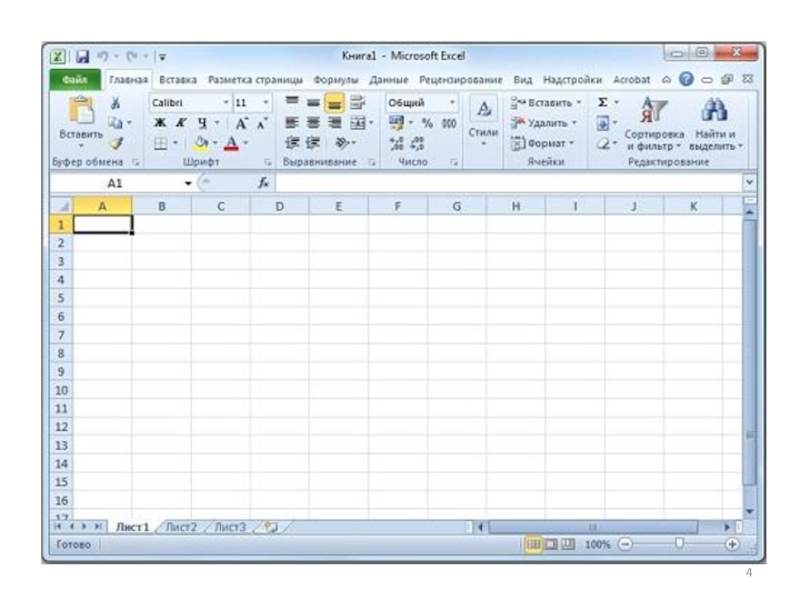Toggle middle vertical alignment
Screen dimensions: 800x600
click(313, 103)
